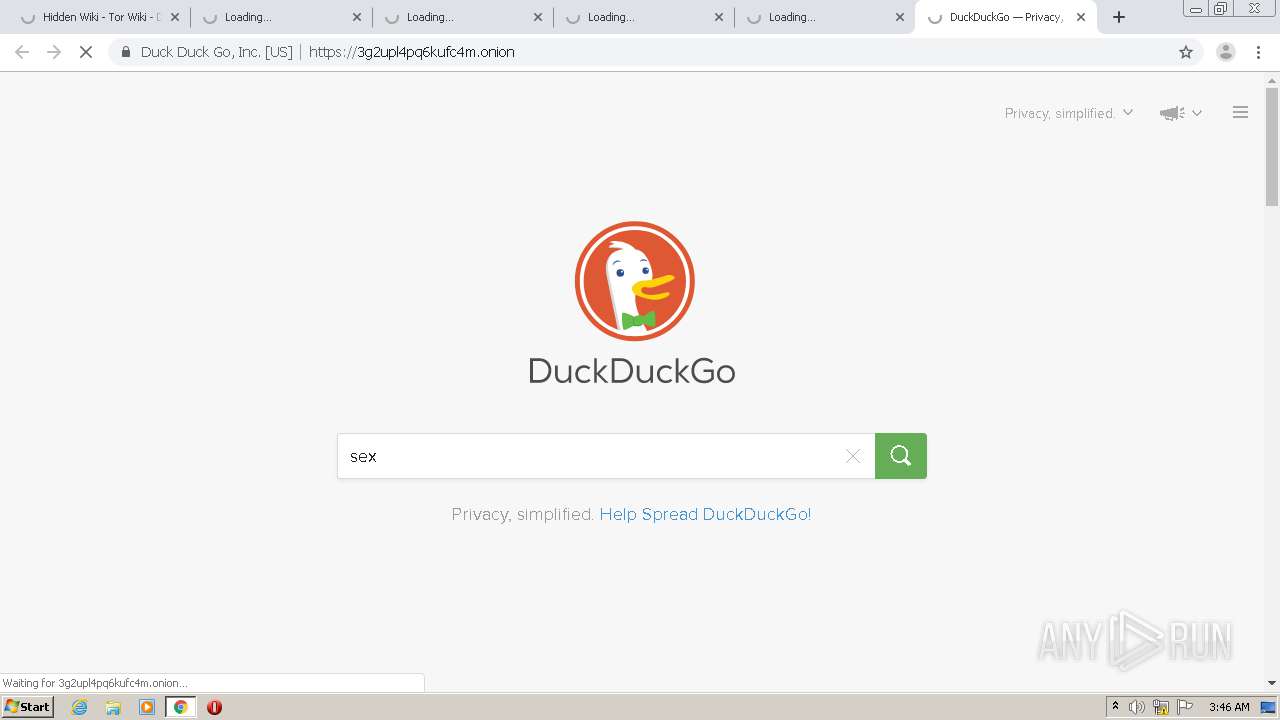Follow the Help Spread DuckDuckGo! link
The image size is (1280, 720).
pyautogui.click(x=705, y=514)
